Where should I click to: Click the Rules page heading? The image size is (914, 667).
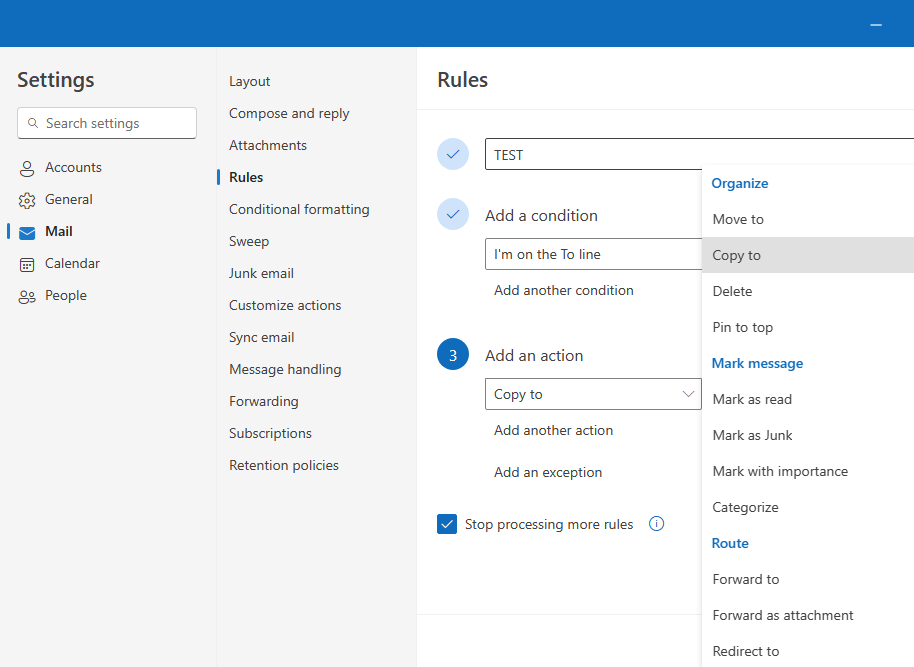462,80
